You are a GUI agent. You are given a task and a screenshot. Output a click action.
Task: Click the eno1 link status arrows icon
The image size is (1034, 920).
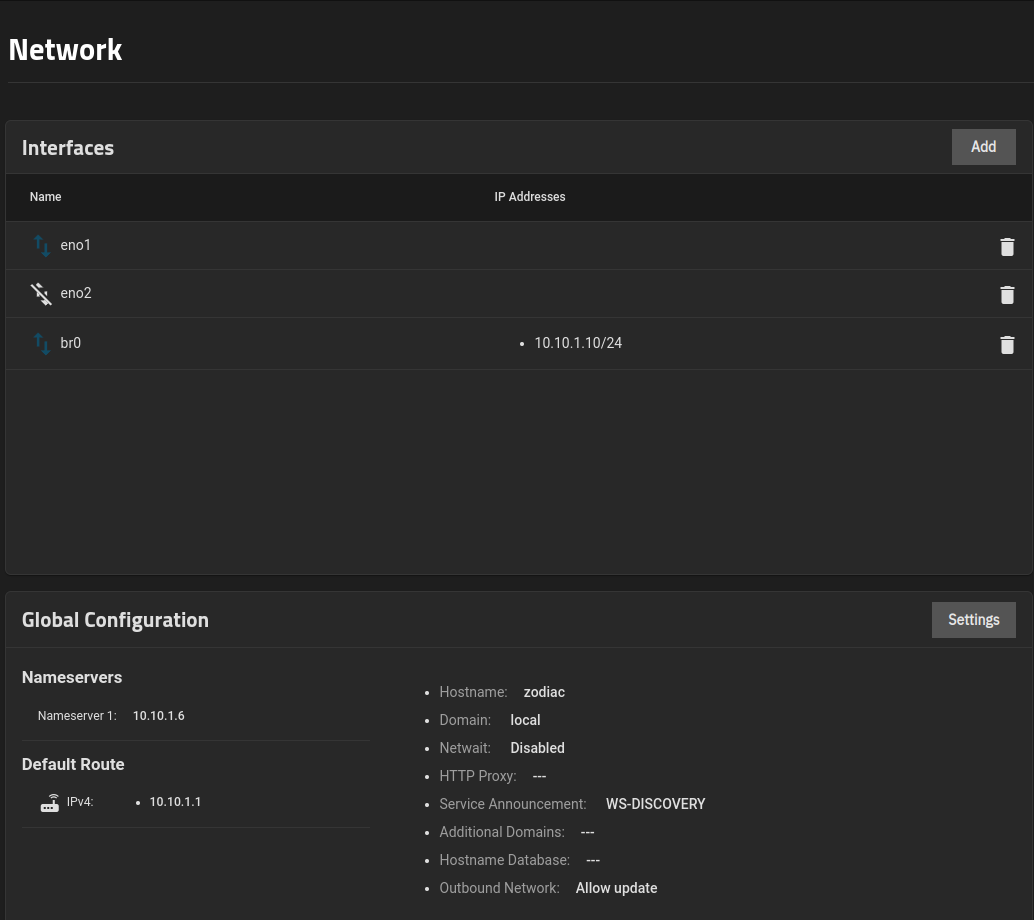[41, 246]
